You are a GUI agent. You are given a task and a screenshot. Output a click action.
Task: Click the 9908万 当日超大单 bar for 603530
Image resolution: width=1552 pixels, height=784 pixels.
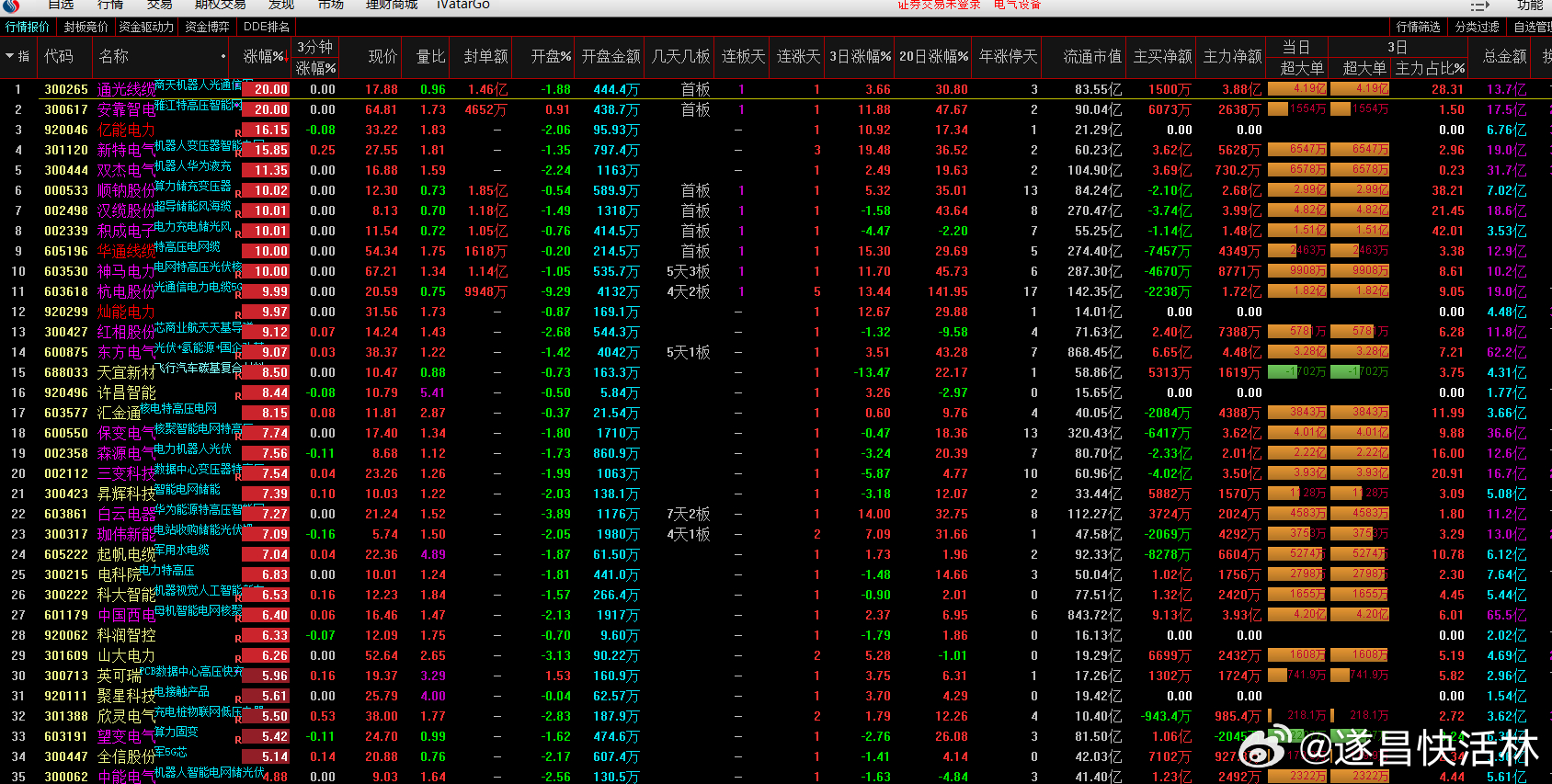click(x=1297, y=271)
